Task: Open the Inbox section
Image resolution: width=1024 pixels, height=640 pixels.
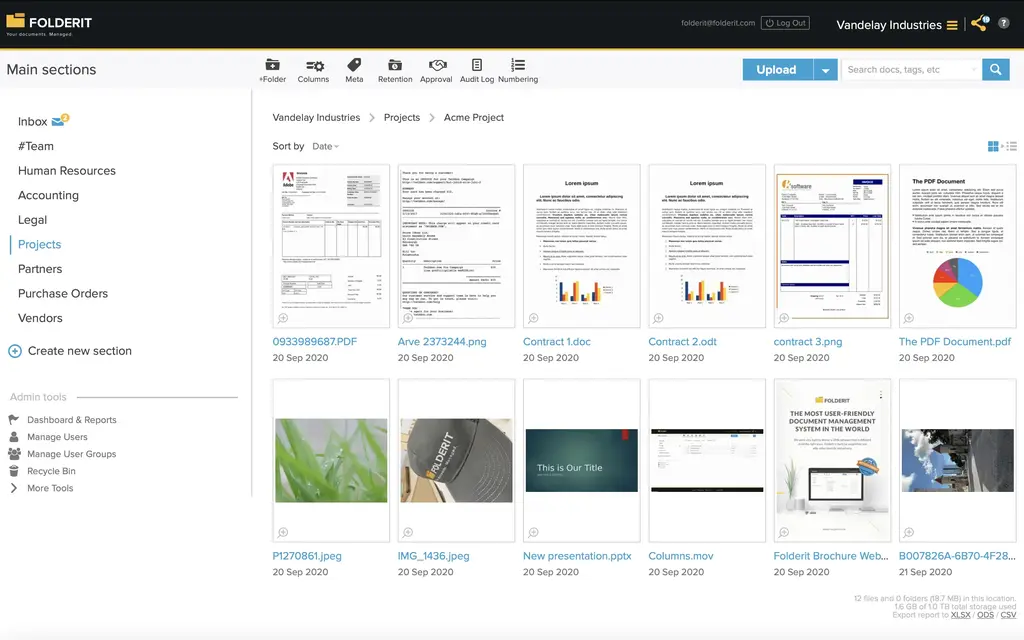Action: (33, 121)
